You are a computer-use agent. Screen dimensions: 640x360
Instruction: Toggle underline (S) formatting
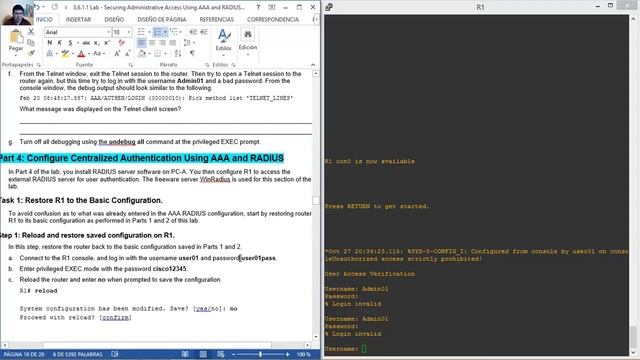point(70,42)
